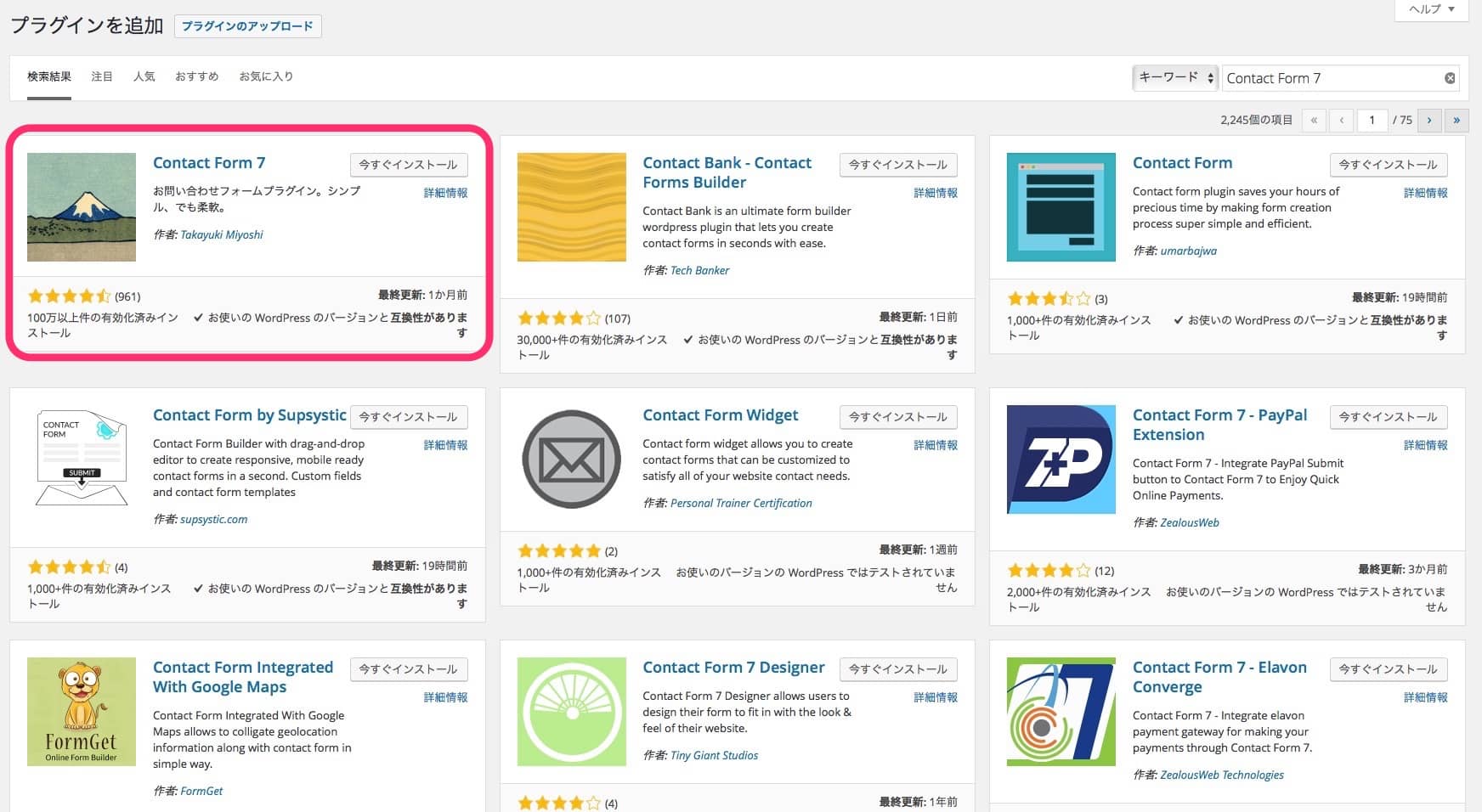Open 詳細情報 for PayPal Extension
This screenshot has width=1482, height=812.
(x=1426, y=445)
